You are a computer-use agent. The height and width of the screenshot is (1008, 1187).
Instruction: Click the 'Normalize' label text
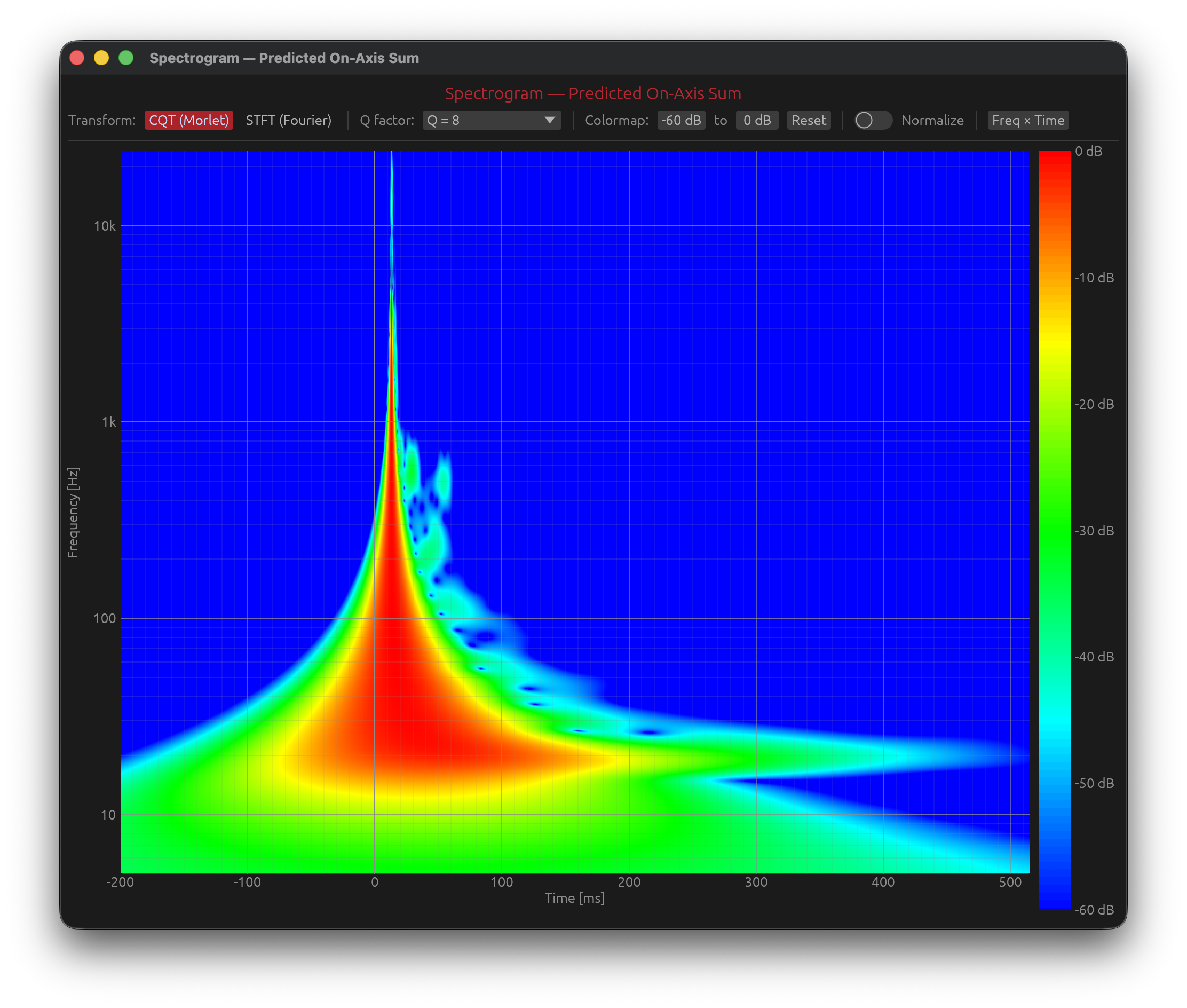[x=932, y=120]
